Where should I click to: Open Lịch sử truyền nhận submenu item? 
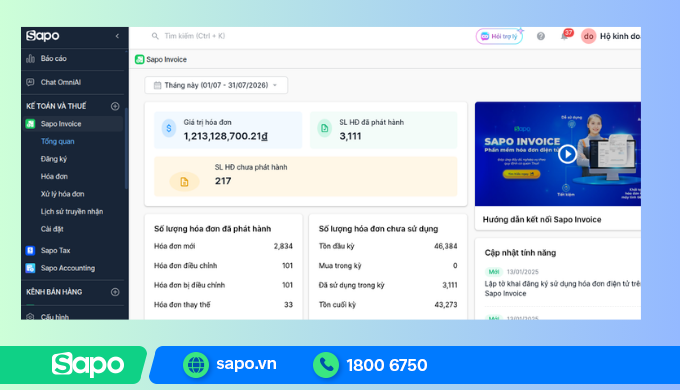point(72,212)
